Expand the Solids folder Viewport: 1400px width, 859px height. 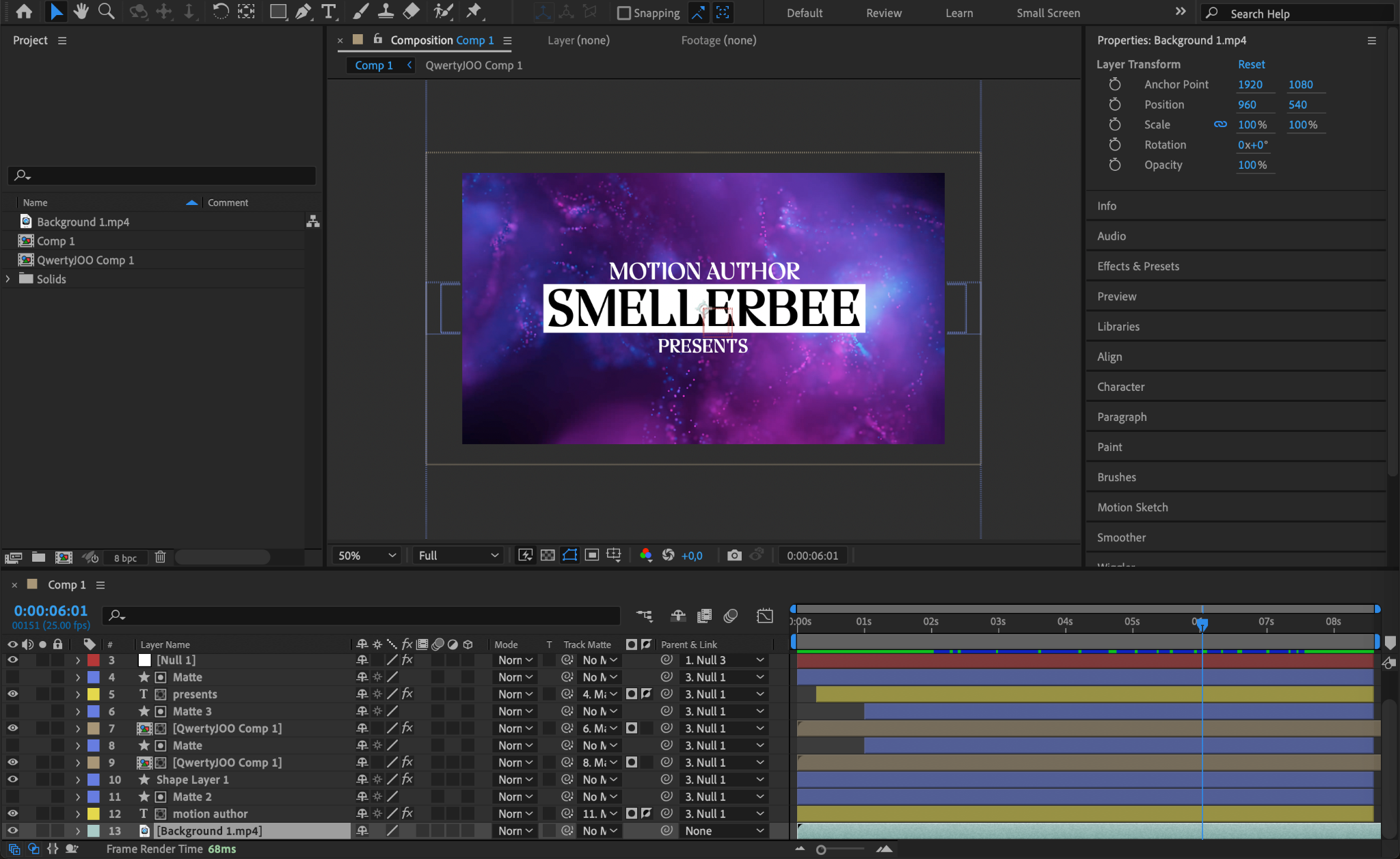pyautogui.click(x=8, y=279)
